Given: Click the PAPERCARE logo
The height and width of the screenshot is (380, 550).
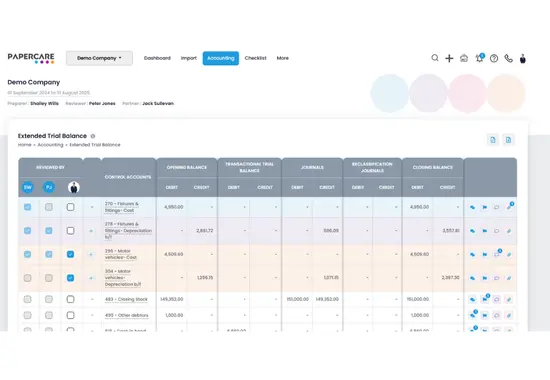Looking at the screenshot, I should point(31,58).
